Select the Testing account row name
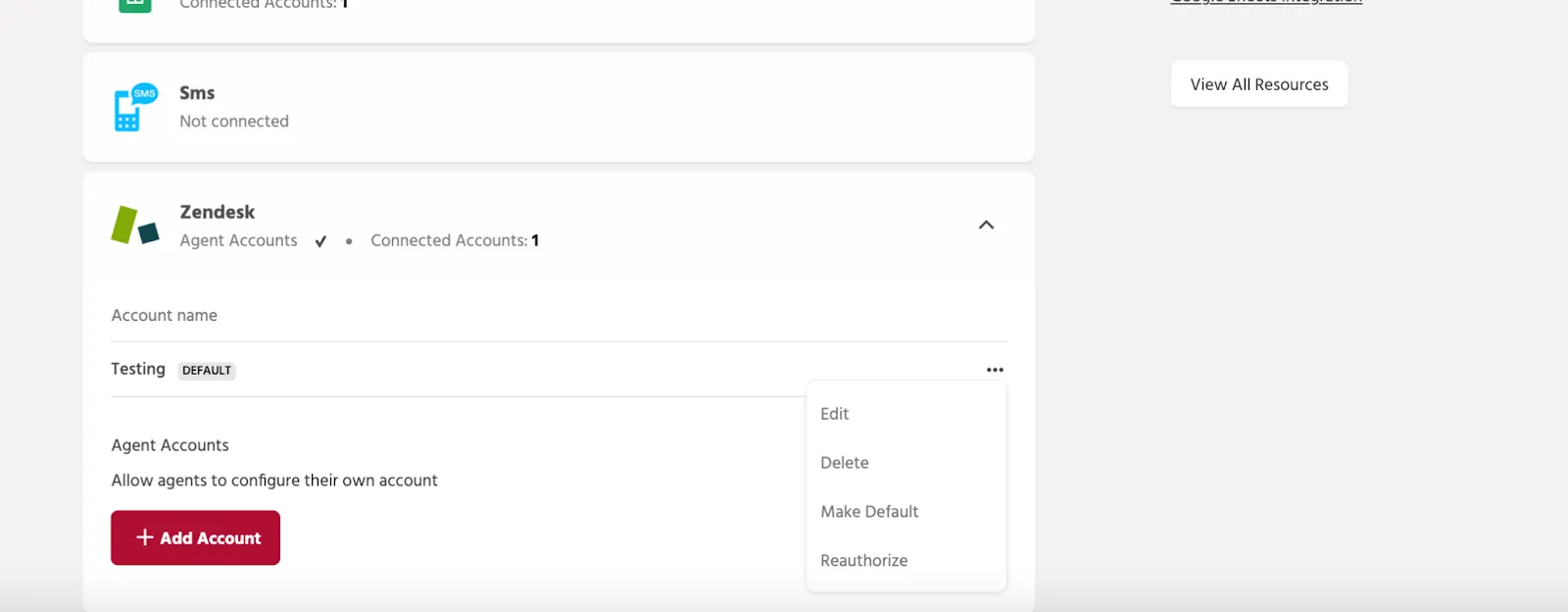Image resolution: width=1568 pixels, height=612 pixels. (138, 369)
